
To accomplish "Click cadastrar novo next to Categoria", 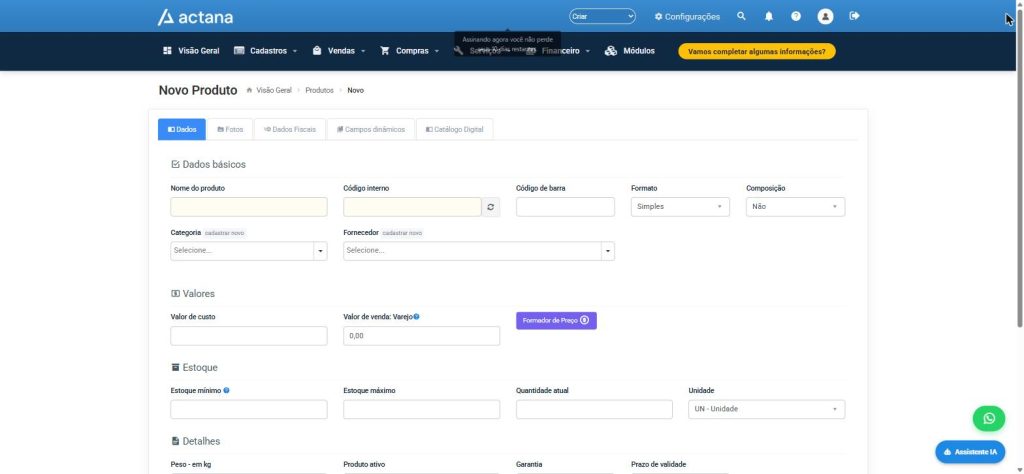I will point(225,233).
